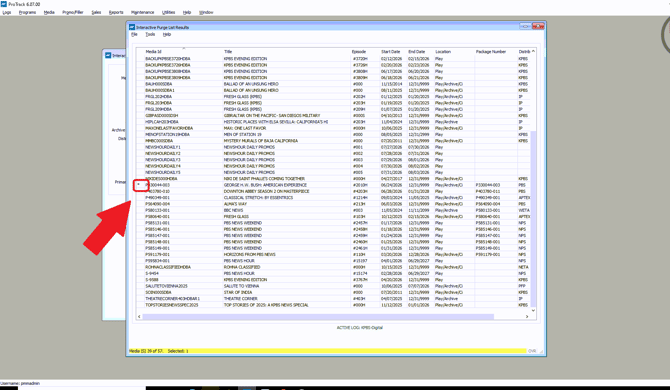
Task: Sort by the Title column header
Action: (228, 51)
